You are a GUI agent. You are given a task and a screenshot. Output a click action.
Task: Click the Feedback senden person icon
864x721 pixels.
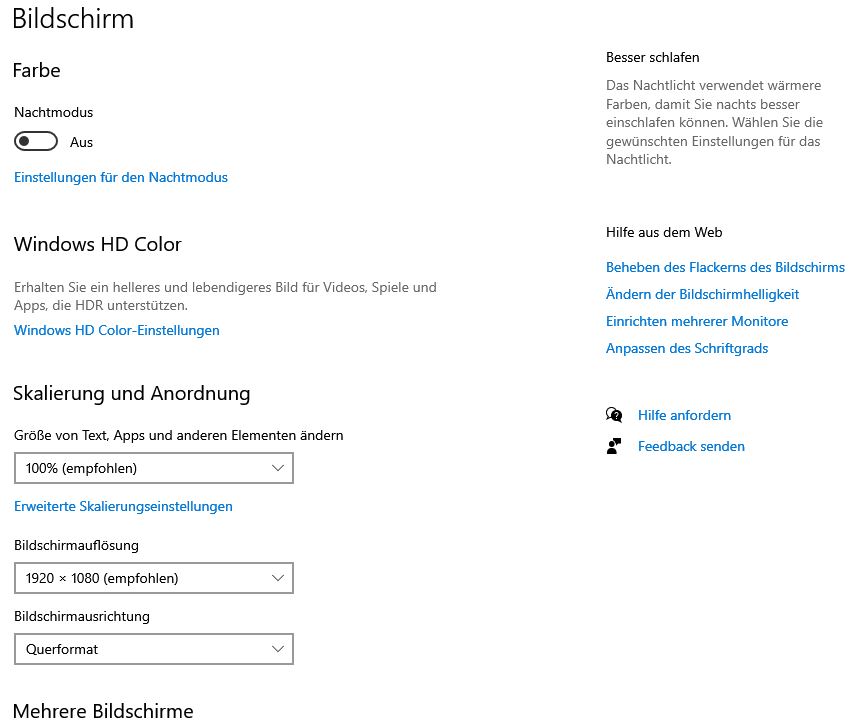point(614,446)
